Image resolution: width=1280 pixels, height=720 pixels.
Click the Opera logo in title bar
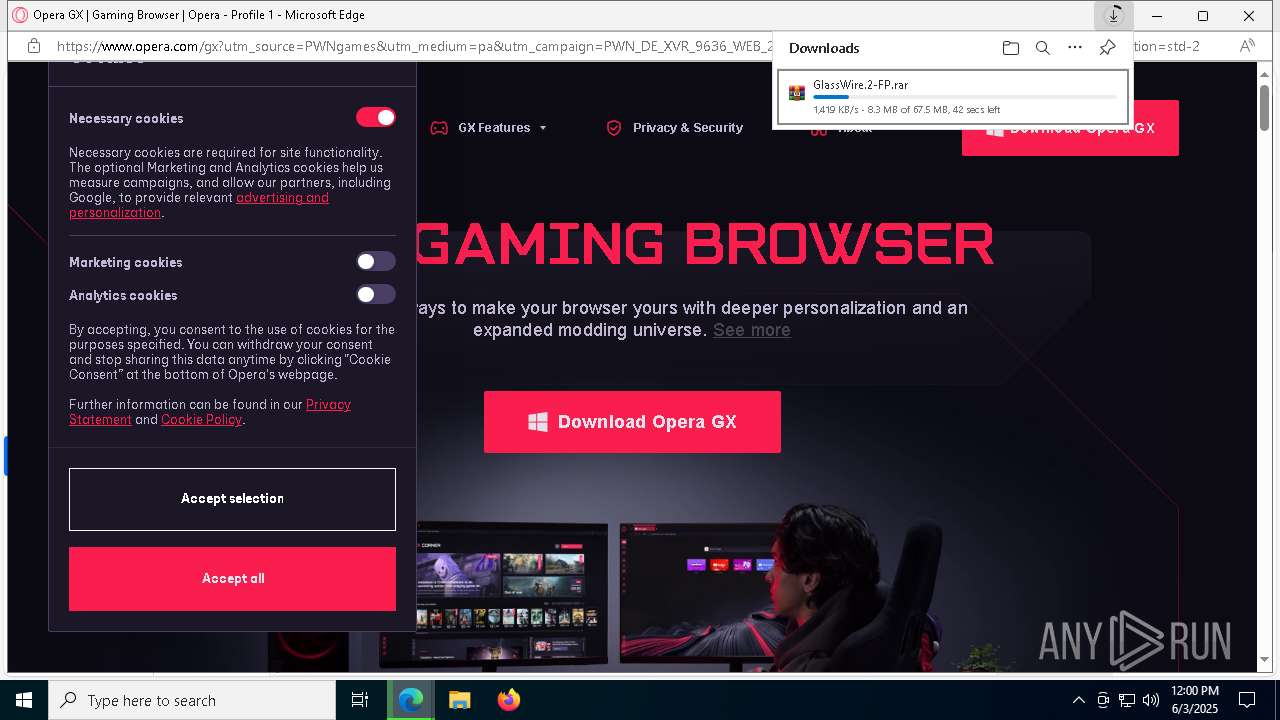(x=19, y=15)
